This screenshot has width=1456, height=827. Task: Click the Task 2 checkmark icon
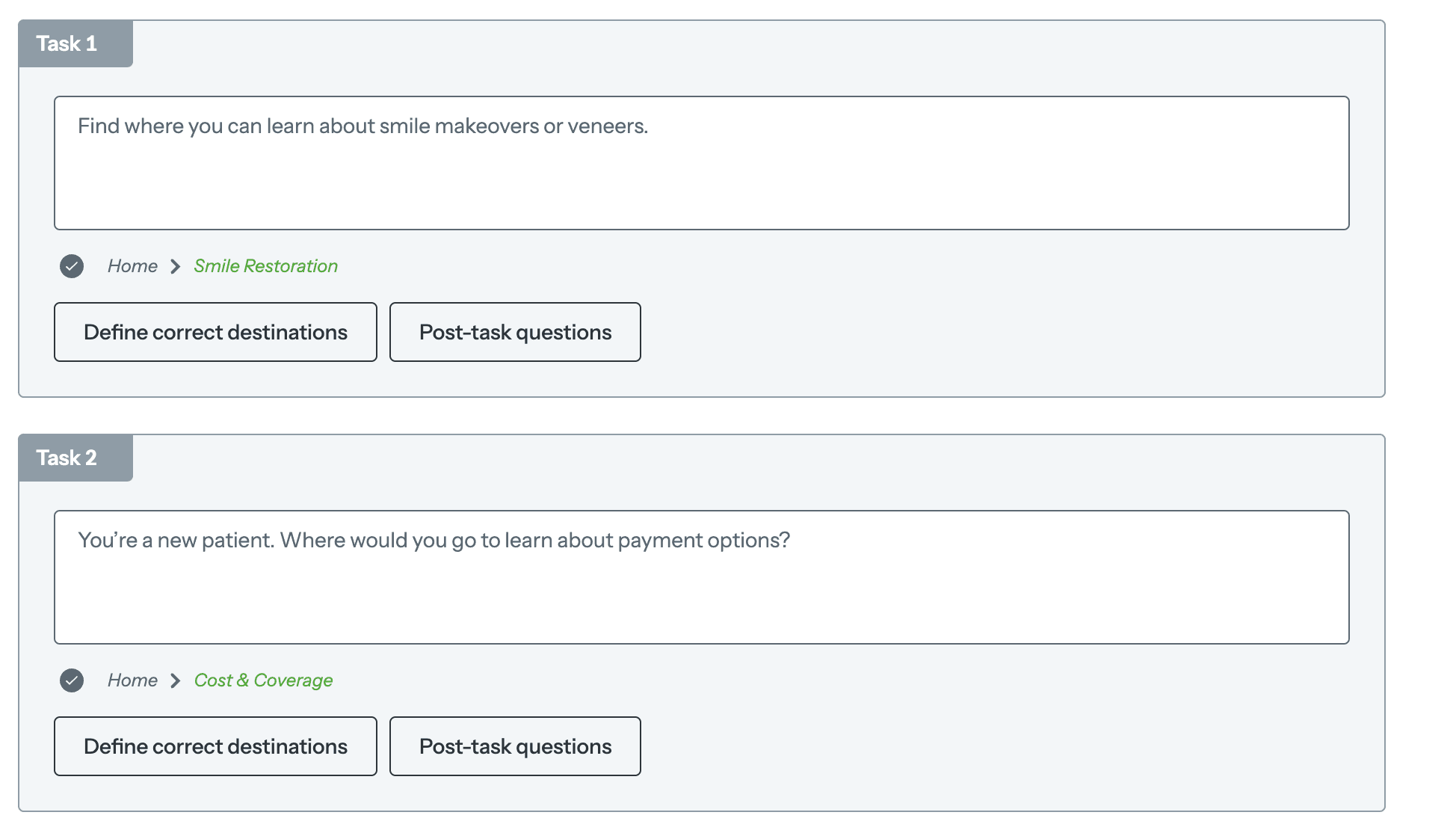[72, 680]
